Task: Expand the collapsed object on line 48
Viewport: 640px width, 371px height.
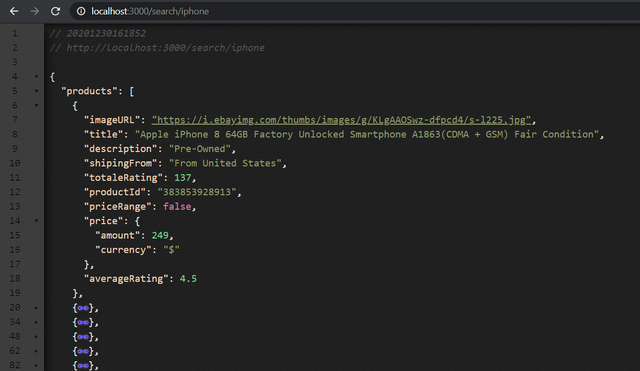Action: click(x=36, y=337)
